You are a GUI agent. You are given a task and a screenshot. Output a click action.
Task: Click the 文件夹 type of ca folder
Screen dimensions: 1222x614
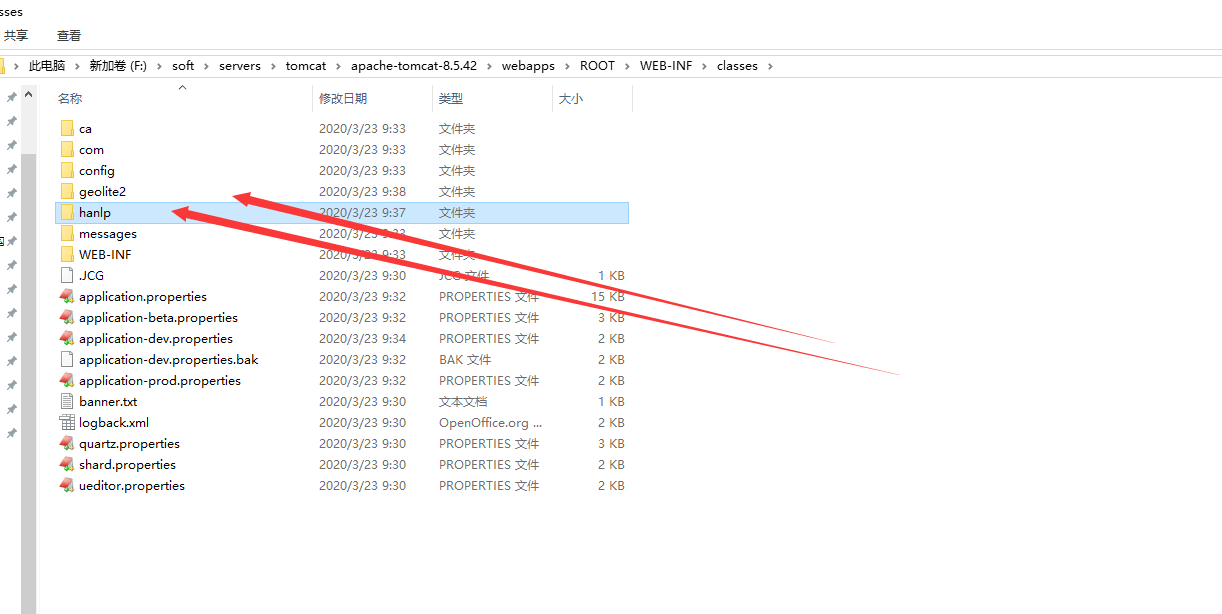(457, 128)
